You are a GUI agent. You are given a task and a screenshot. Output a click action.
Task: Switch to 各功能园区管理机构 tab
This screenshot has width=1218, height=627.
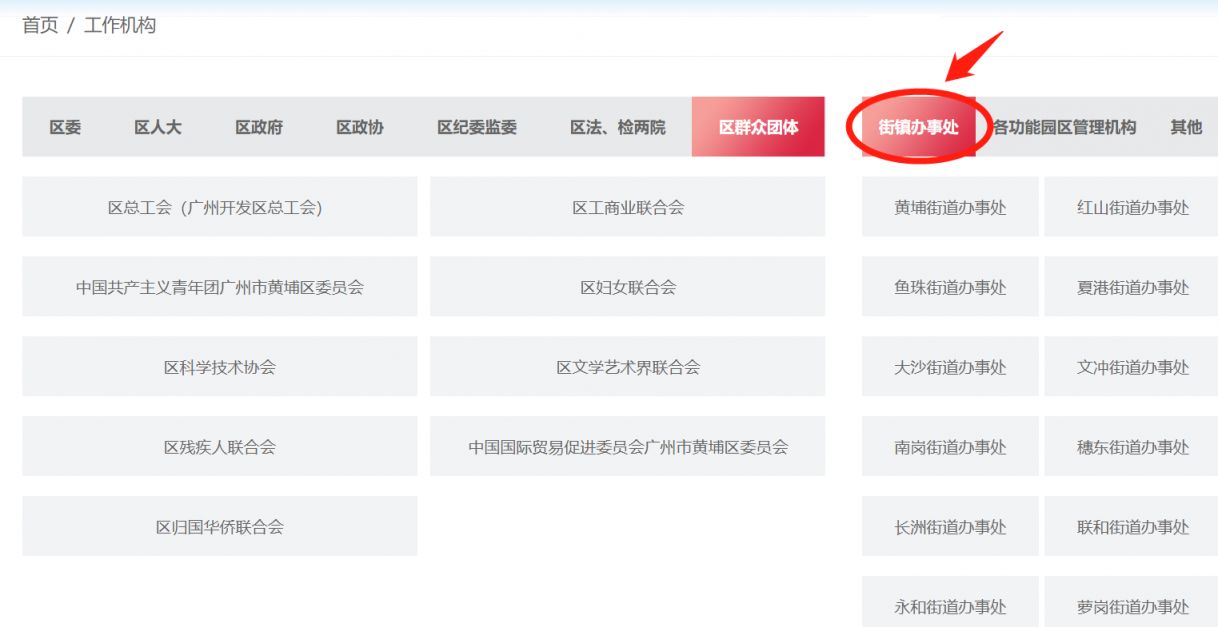tap(1065, 127)
